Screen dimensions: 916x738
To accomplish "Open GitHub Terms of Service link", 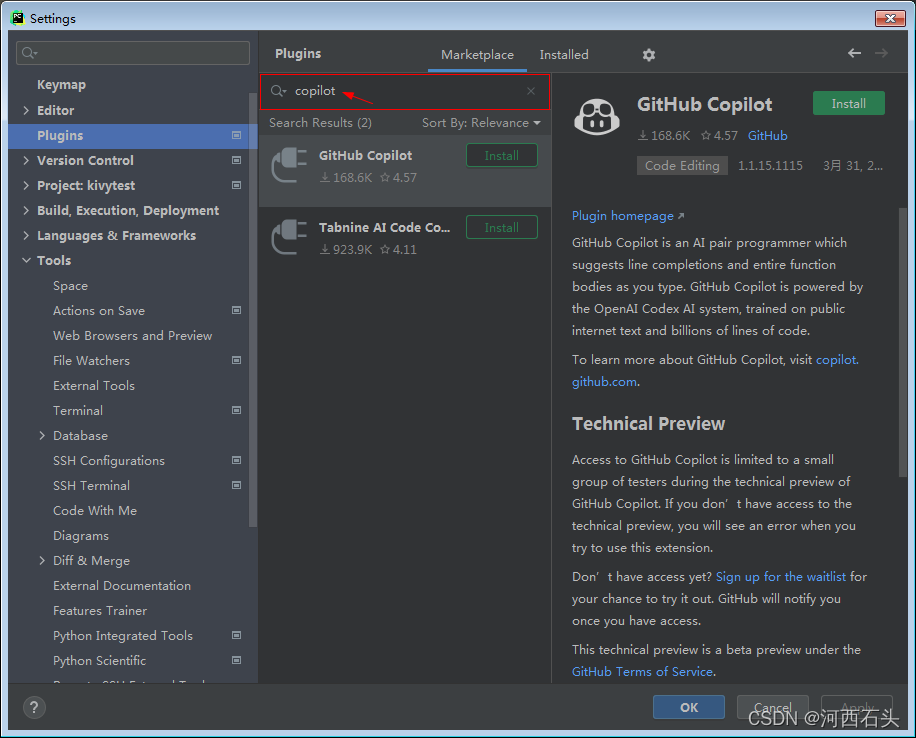I will tap(642, 672).
